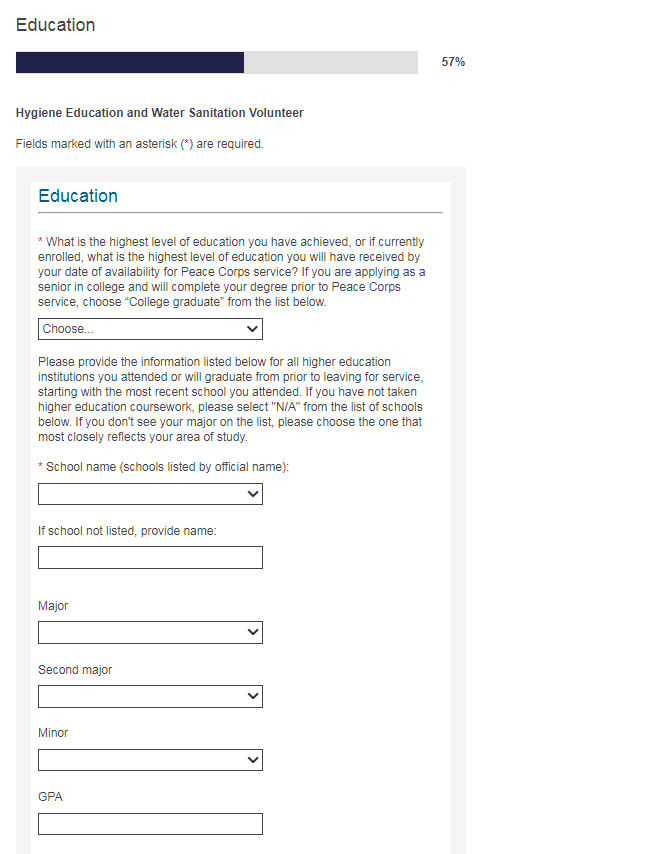
Task: Click the required fields asterisk note
Action: click(140, 144)
